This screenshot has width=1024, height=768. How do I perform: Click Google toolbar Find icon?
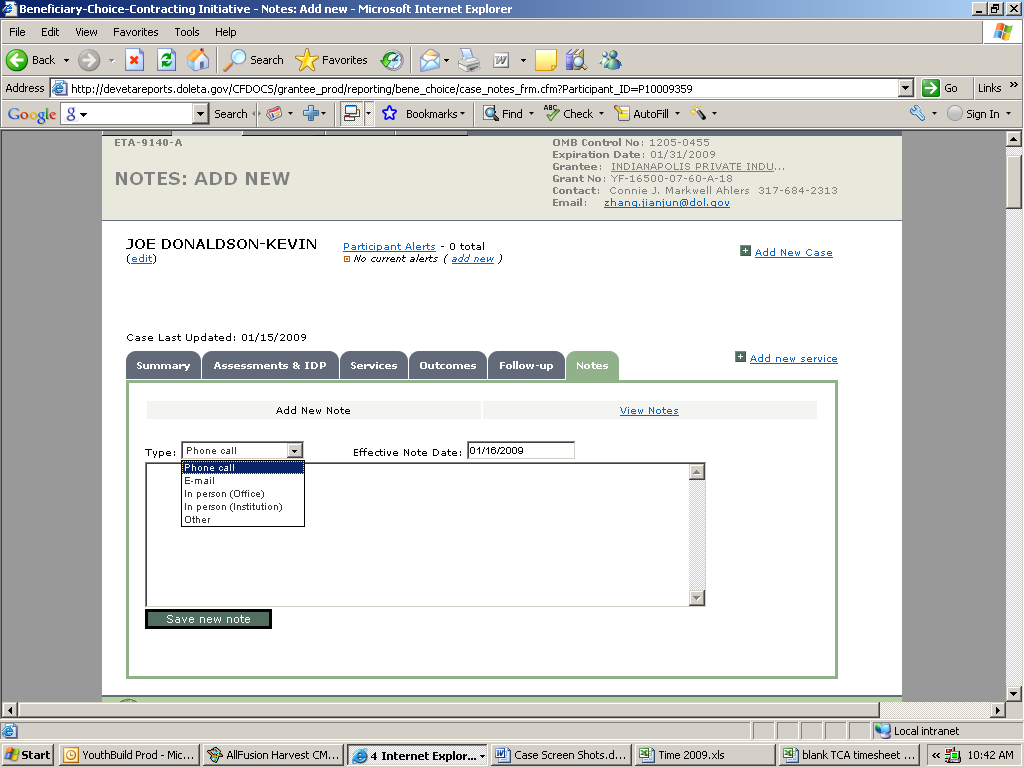[x=490, y=114]
